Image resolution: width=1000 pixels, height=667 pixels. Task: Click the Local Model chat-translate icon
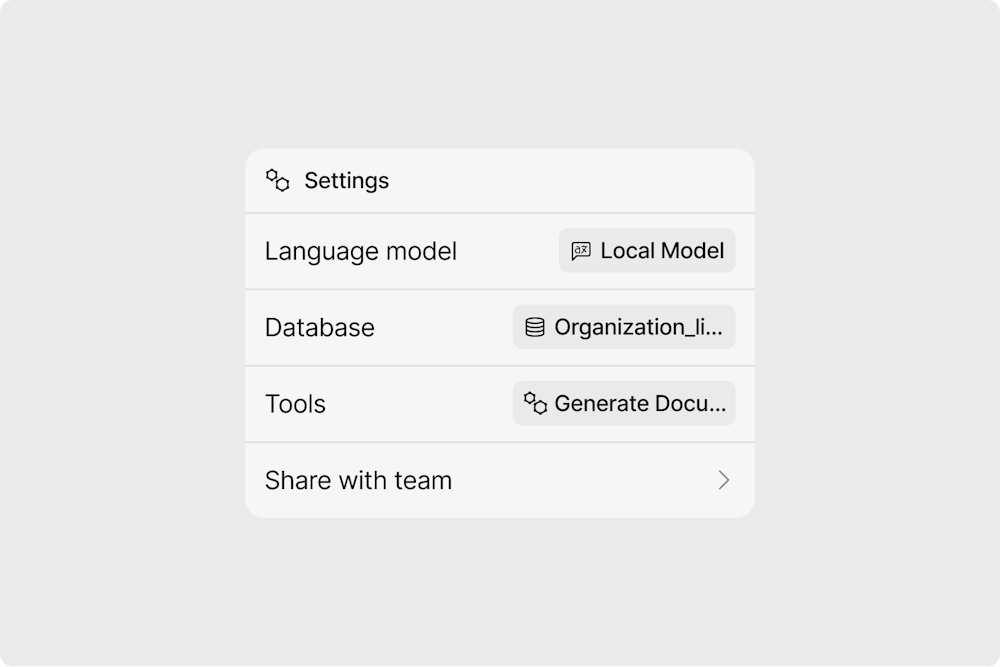pos(581,251)
